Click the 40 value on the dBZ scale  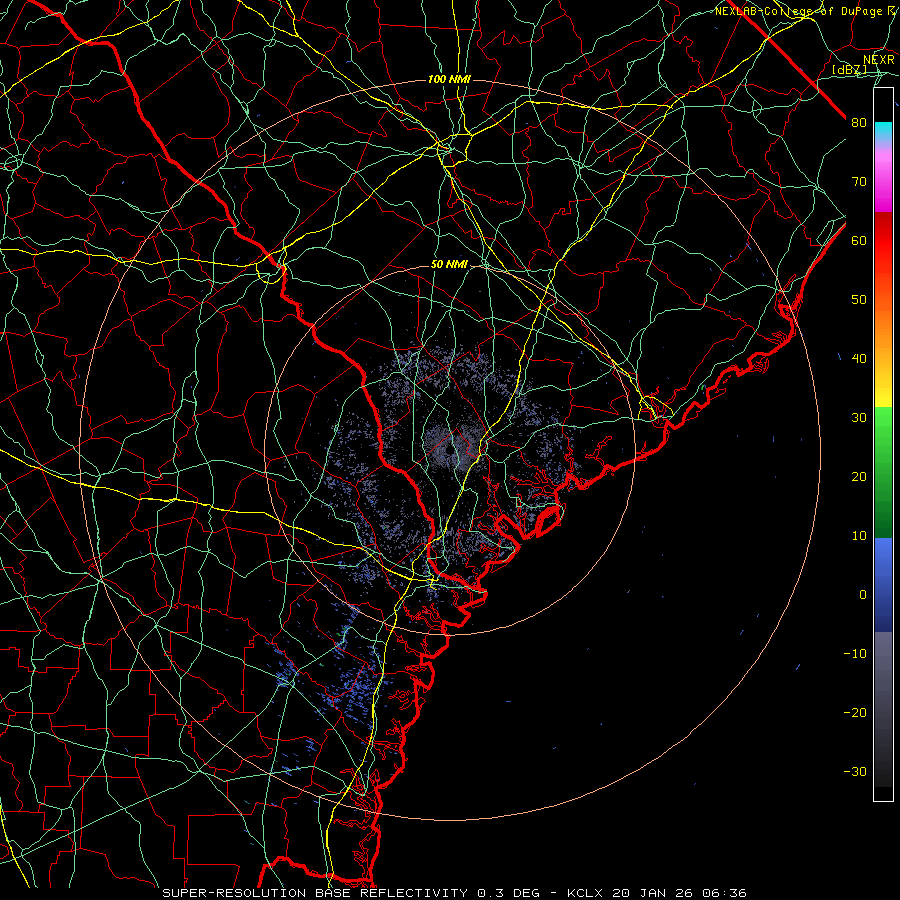click(x=859, y=359)
